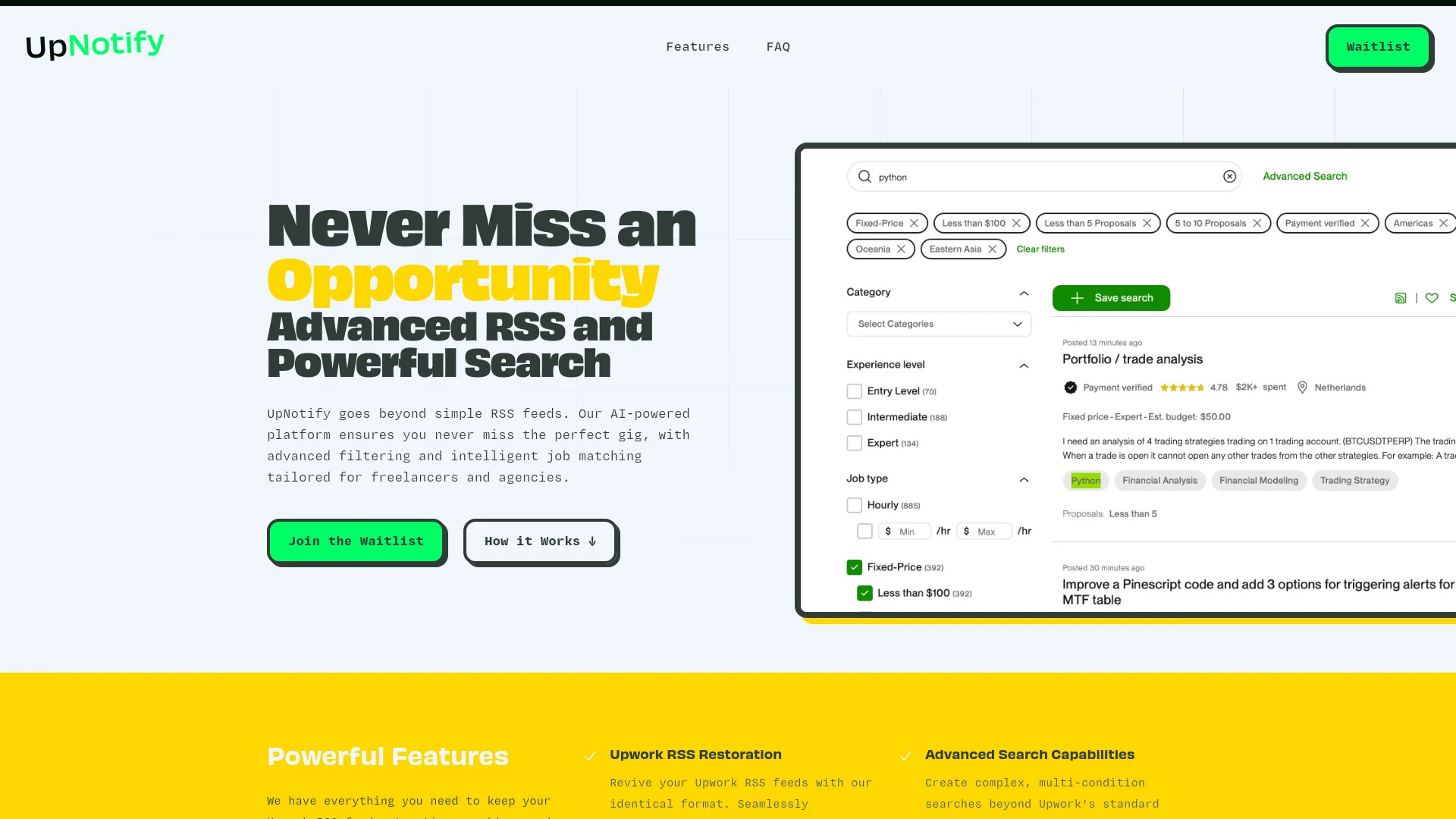Click the FAQ menu item

778,47
